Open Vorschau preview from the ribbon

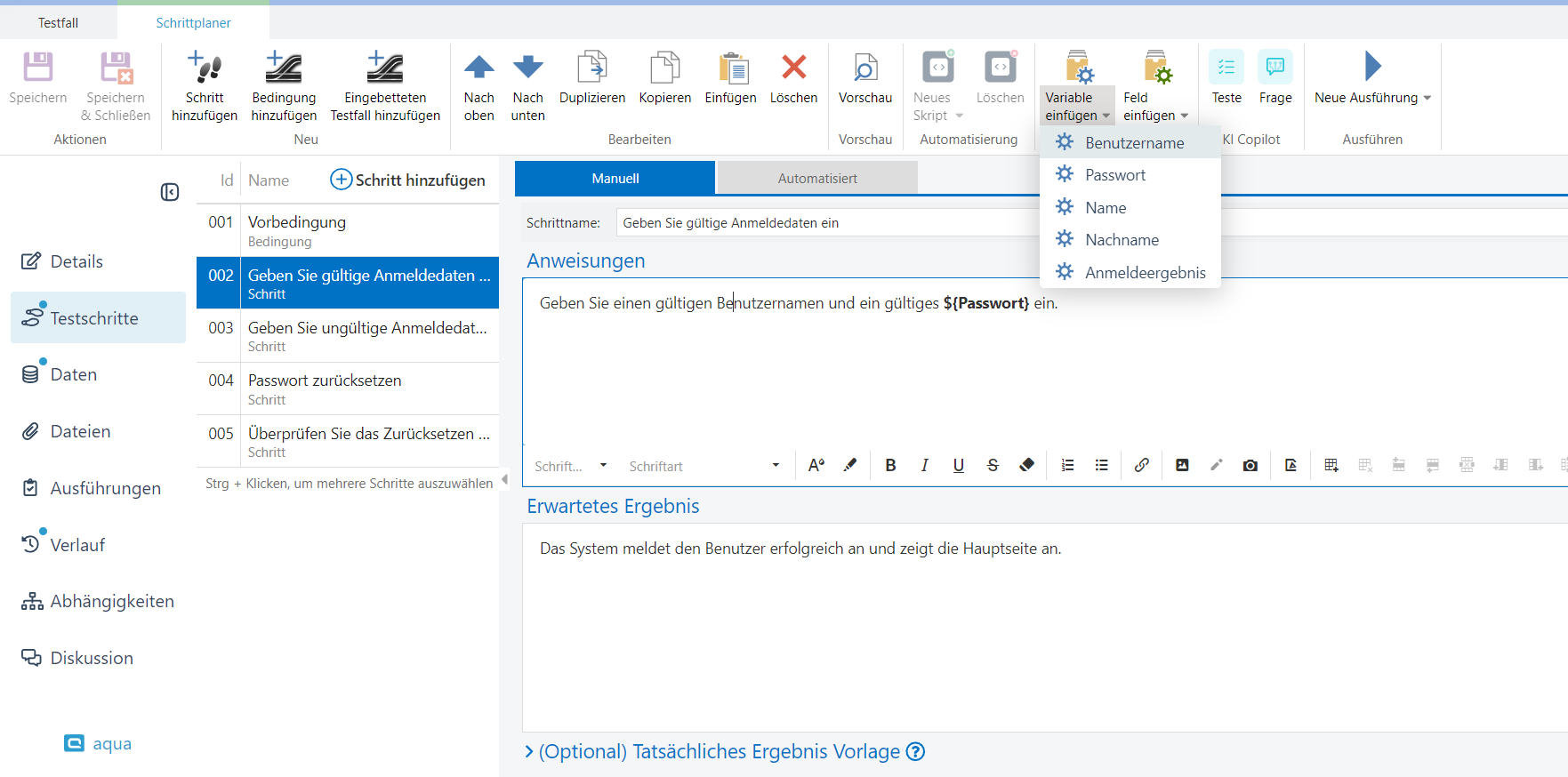tap(864, 68)
